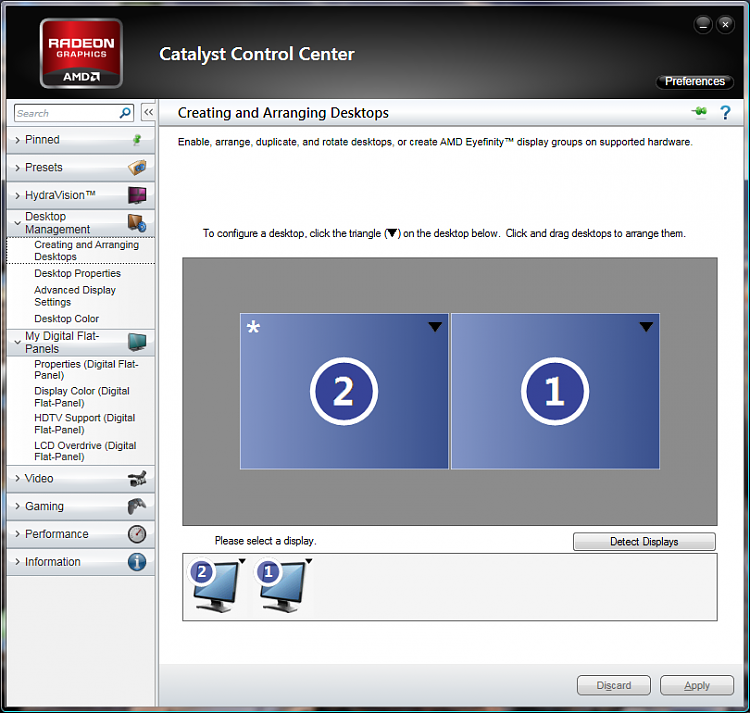Close the Catalyst Control Center window

tap(725, 24)
